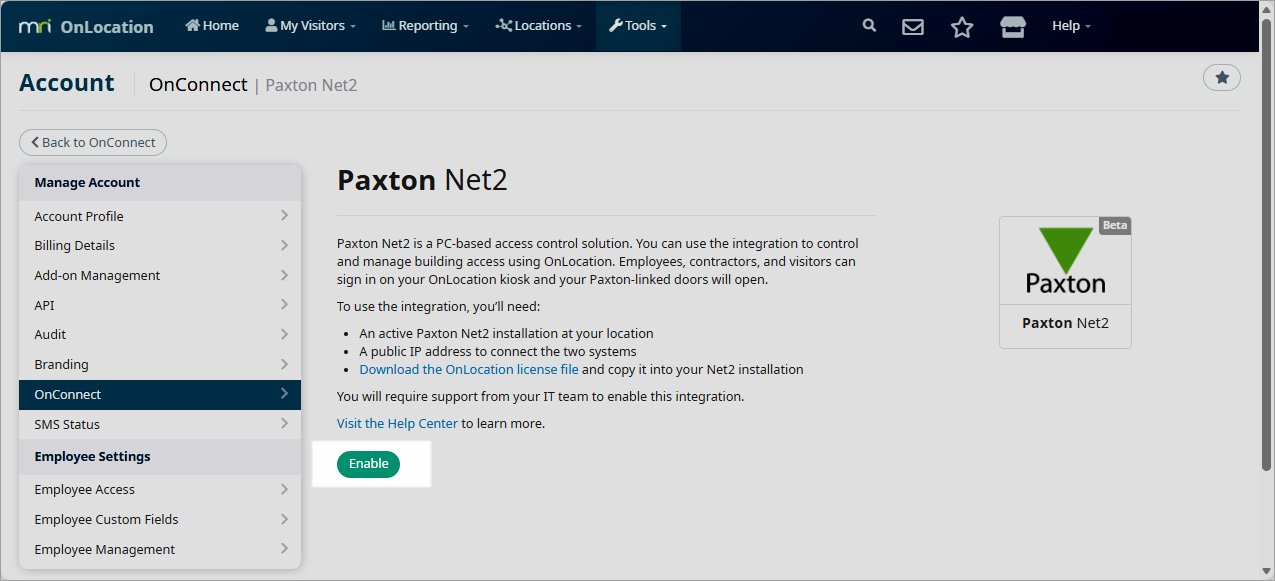Open the storefront marketplace icon
1275x581 pixels.
1013,27
